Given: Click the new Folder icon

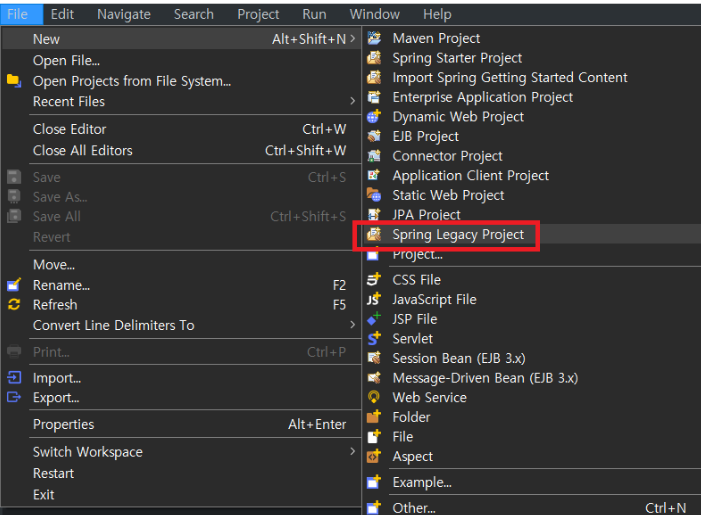Looking at the screenshot, I should pos(374,417).
